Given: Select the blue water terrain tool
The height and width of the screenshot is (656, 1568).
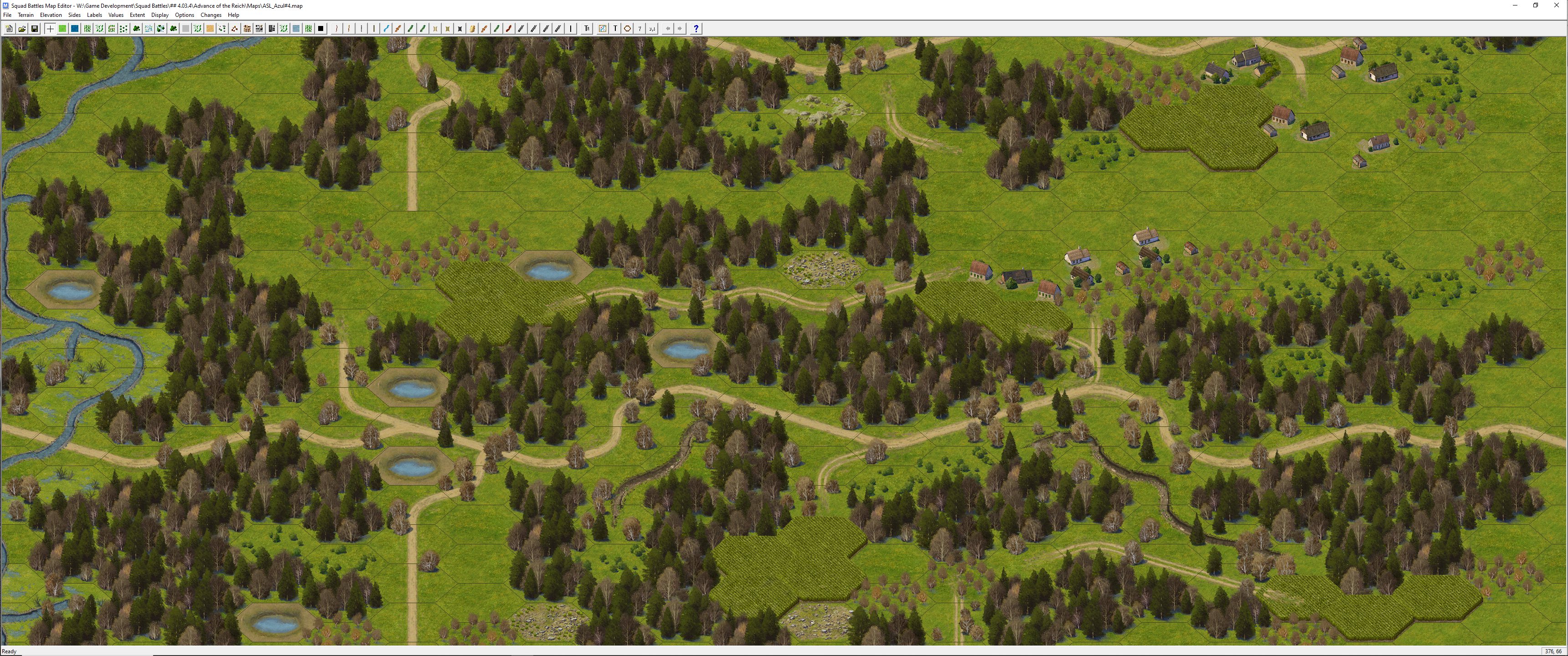Looking at the screenshot, I should pyautogui.click(x=75, y=29).
